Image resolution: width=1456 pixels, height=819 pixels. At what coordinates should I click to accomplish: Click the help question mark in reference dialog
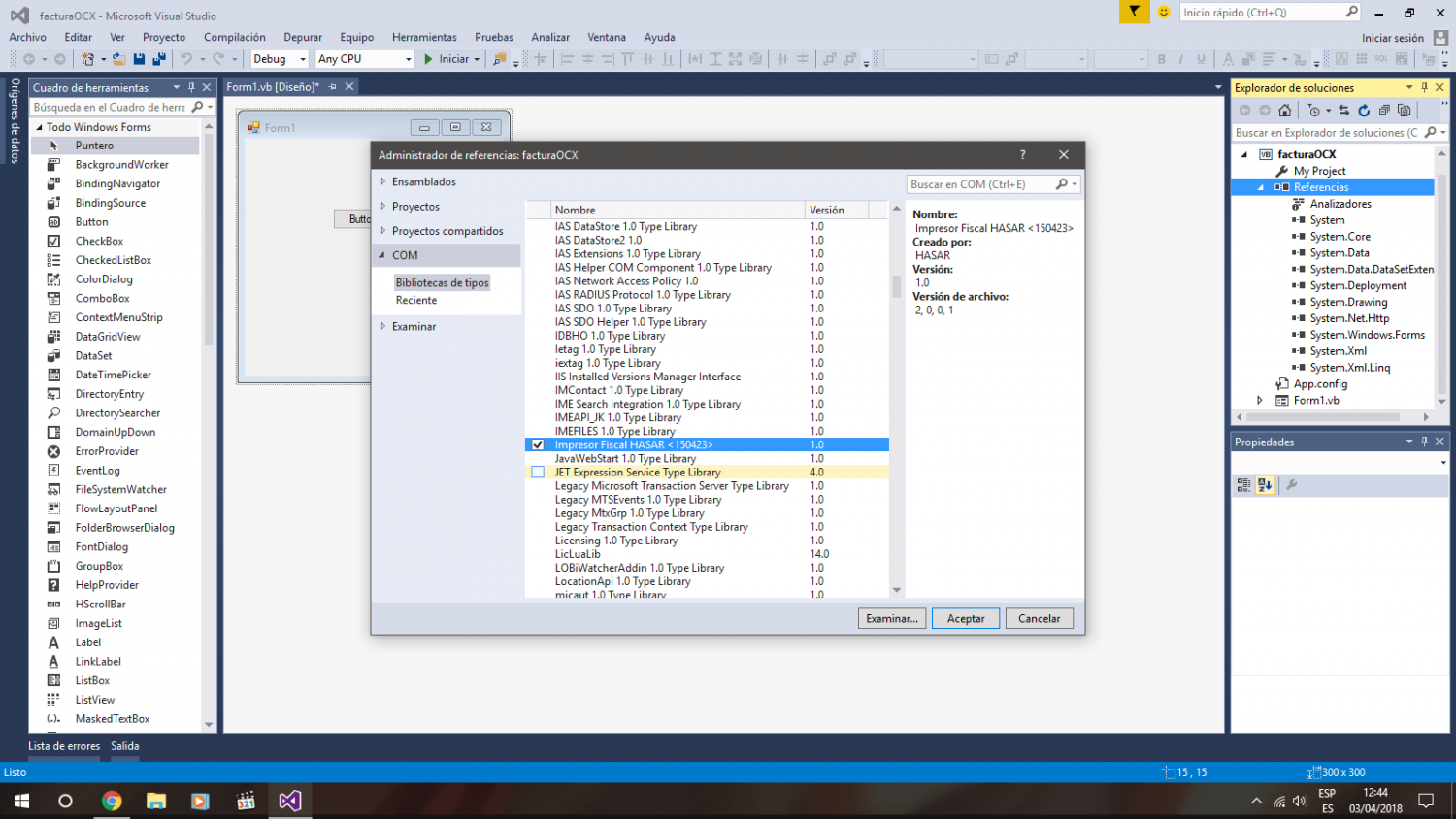[x=1022, y=155]
